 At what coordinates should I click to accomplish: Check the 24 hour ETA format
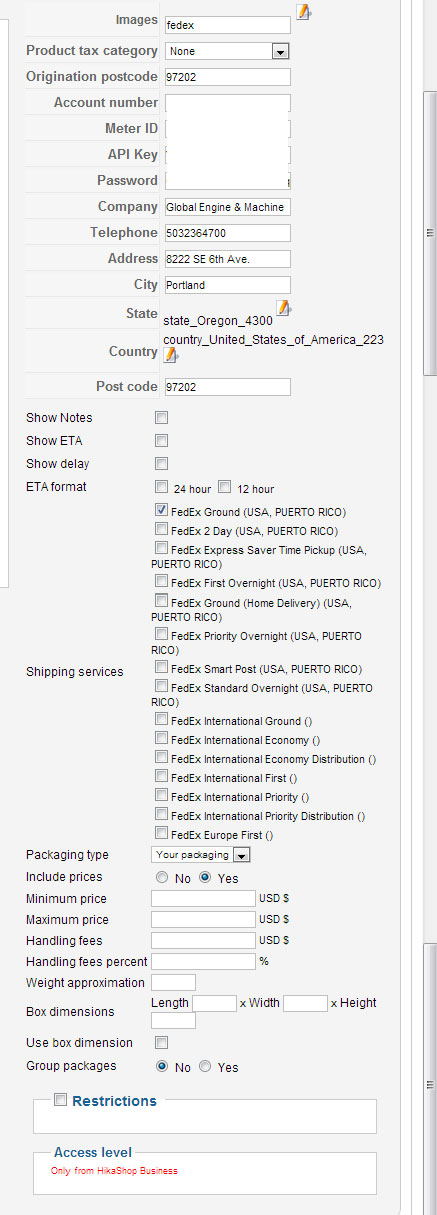click(x=161, y=488)
